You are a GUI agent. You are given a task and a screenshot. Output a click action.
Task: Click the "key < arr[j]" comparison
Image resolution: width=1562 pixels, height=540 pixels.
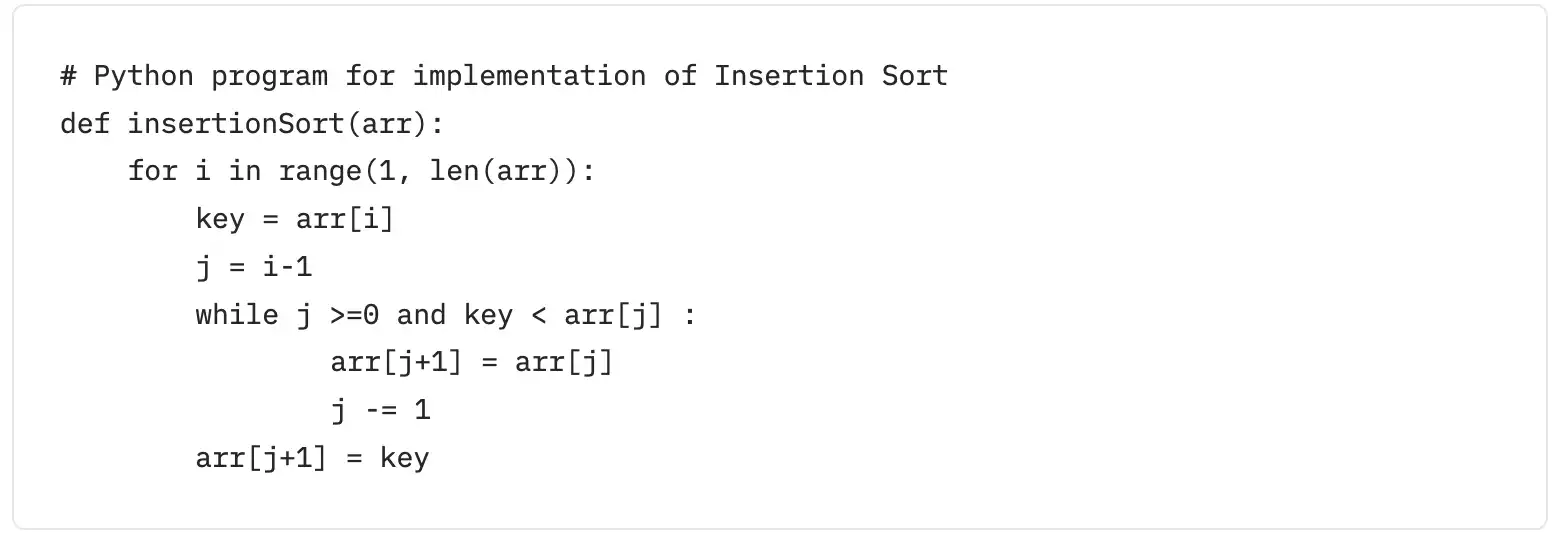click(562, 316)
